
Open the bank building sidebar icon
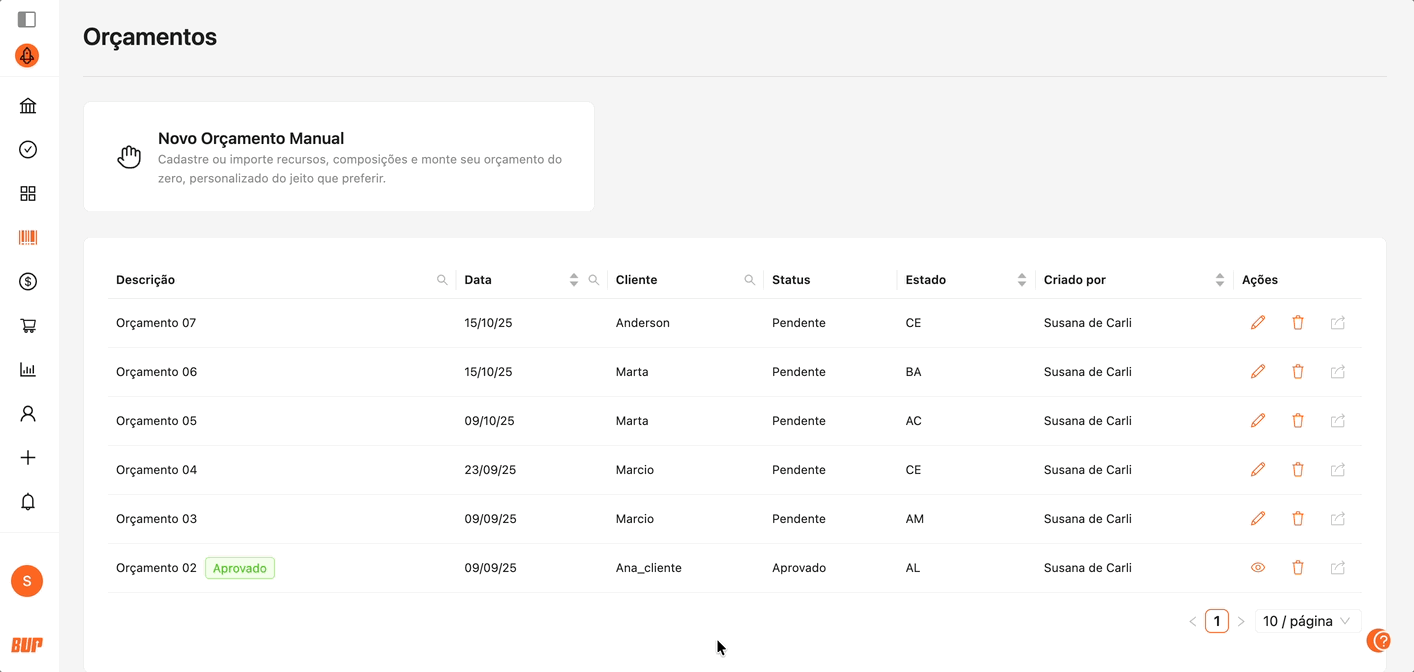coord(28,106)
